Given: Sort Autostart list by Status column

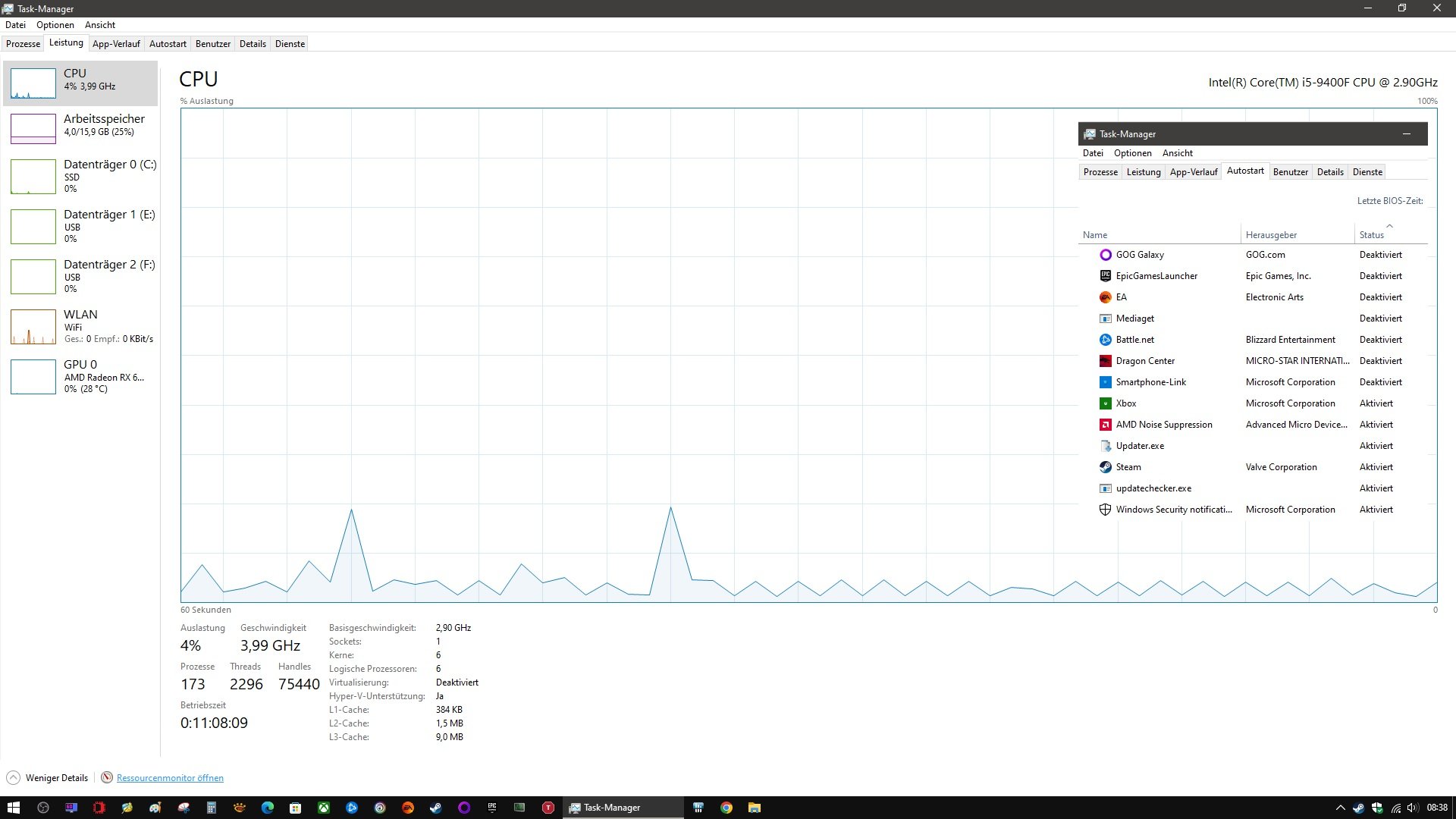Looking at the screenshot, I should (1391, 234).
